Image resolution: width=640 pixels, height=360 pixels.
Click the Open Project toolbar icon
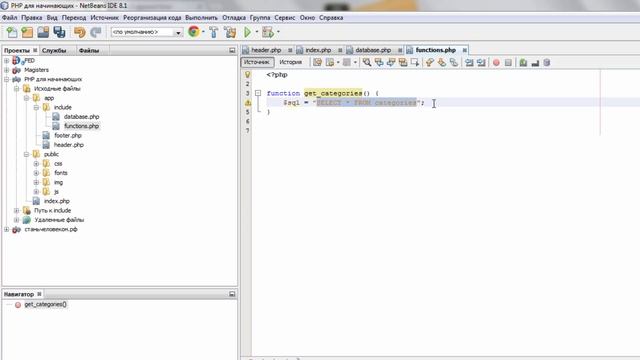[x=43, y=32]
